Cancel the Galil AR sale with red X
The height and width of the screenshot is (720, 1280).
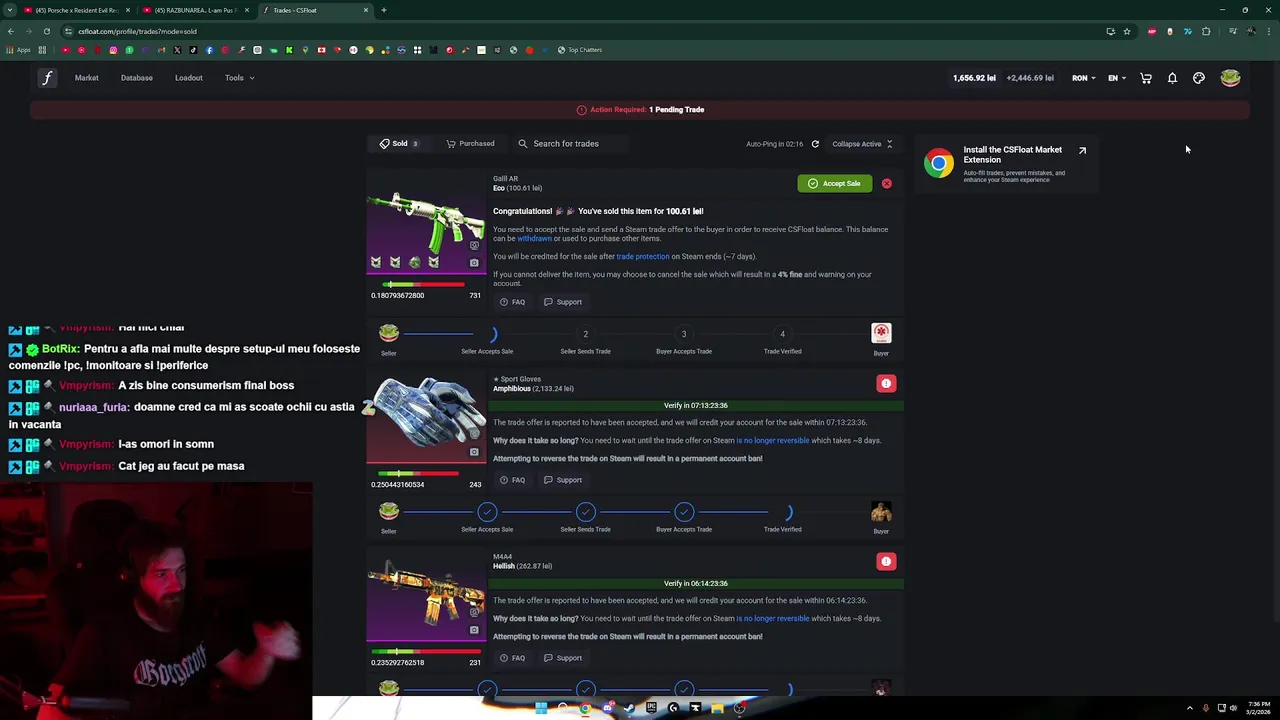coord(886,184)
